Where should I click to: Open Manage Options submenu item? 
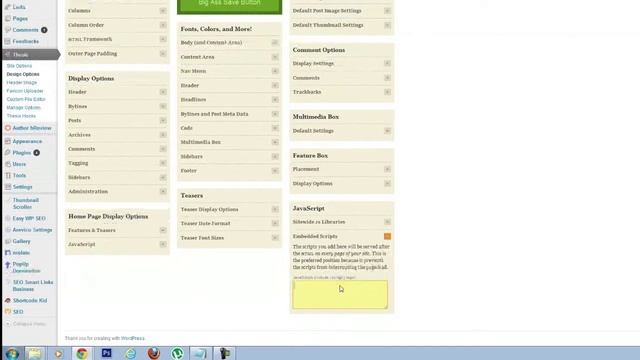24,108
